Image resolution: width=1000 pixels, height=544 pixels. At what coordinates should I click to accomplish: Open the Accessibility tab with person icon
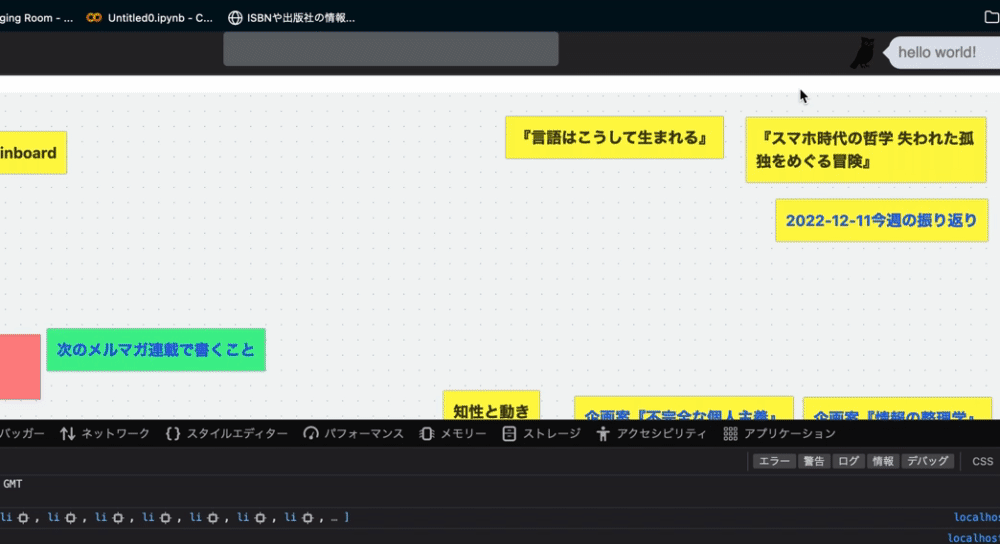651,434
